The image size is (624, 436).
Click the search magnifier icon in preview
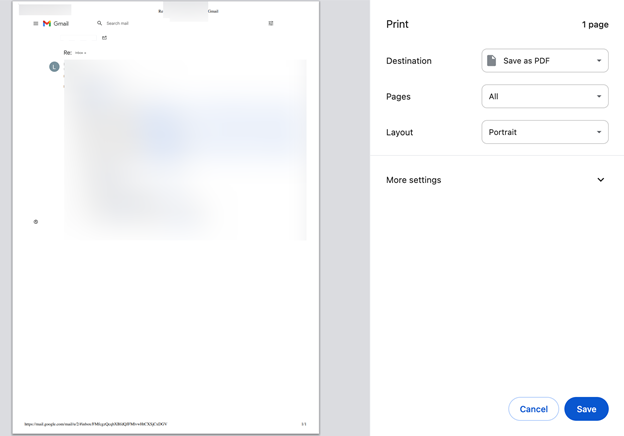[x=99, y=23]
